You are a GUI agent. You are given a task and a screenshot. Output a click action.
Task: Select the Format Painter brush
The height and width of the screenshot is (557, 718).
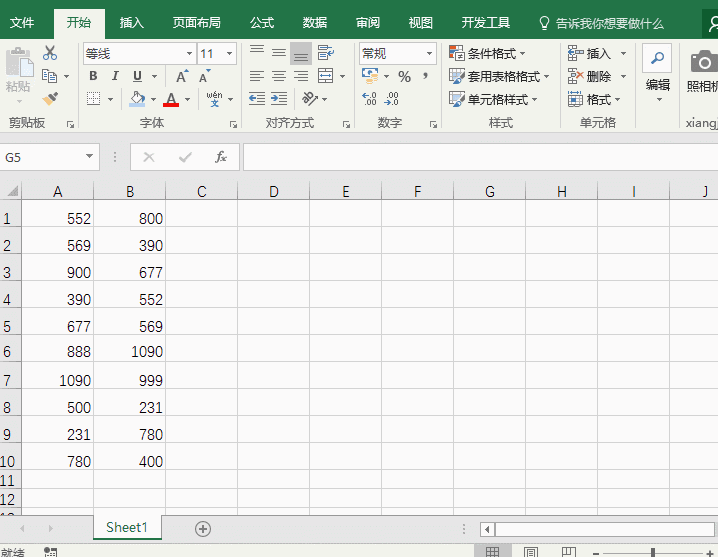pyautogui.click(x=50, y=98)
